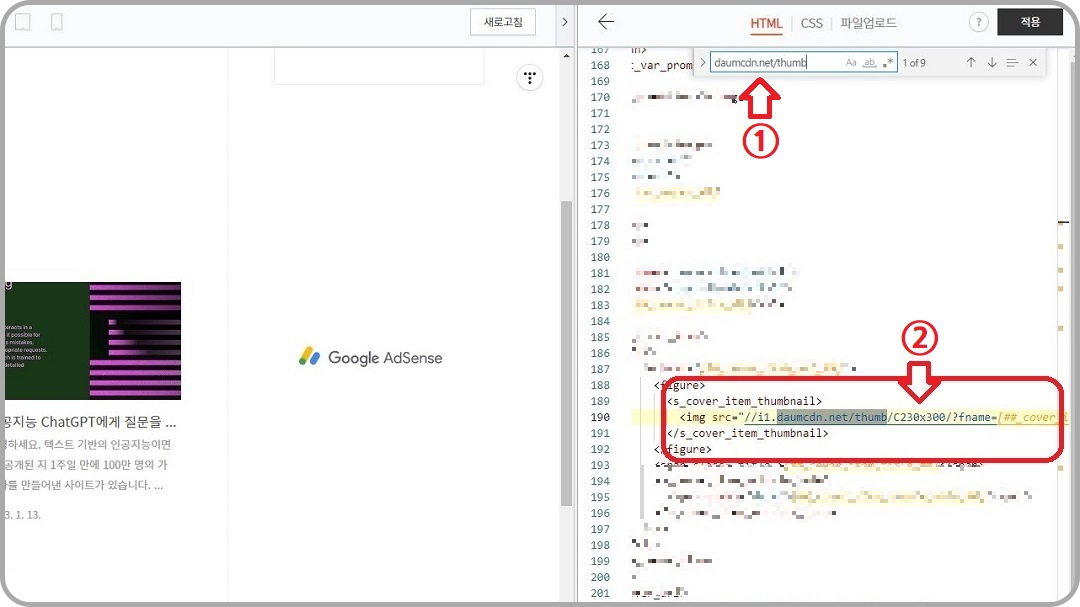1080x607 pixels.
Task: Switch to the CSS tab
Action: point(811,23)
